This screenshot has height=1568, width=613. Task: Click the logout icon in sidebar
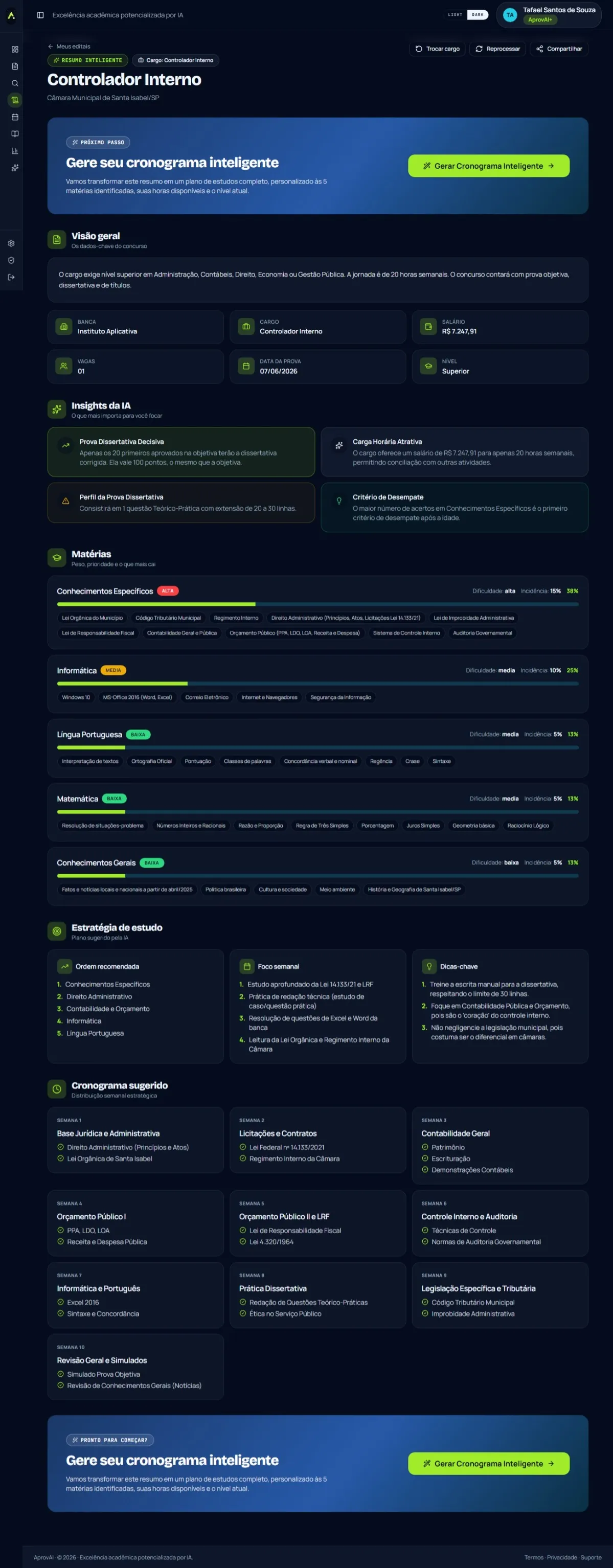(11, 277)
